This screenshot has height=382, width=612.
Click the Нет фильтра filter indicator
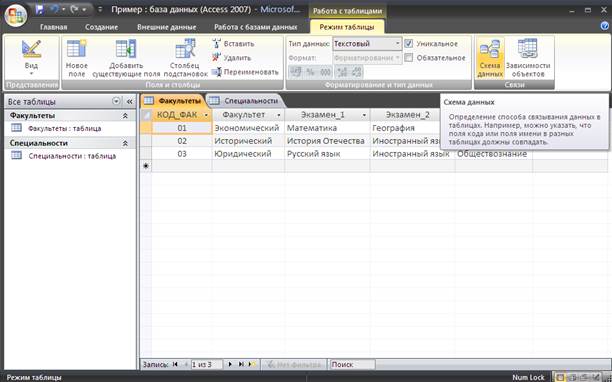[x=294, y=364]
